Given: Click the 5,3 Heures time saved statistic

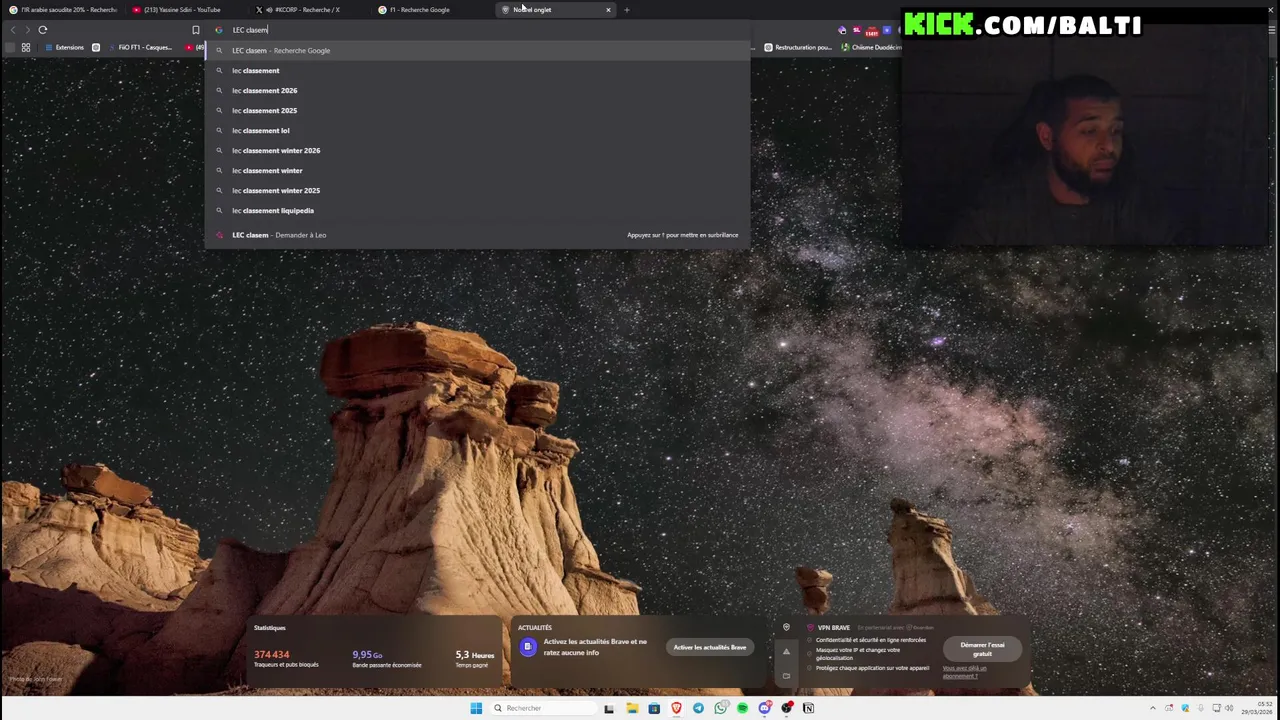Looking at the screenshot, I should (x=475, y=659).
